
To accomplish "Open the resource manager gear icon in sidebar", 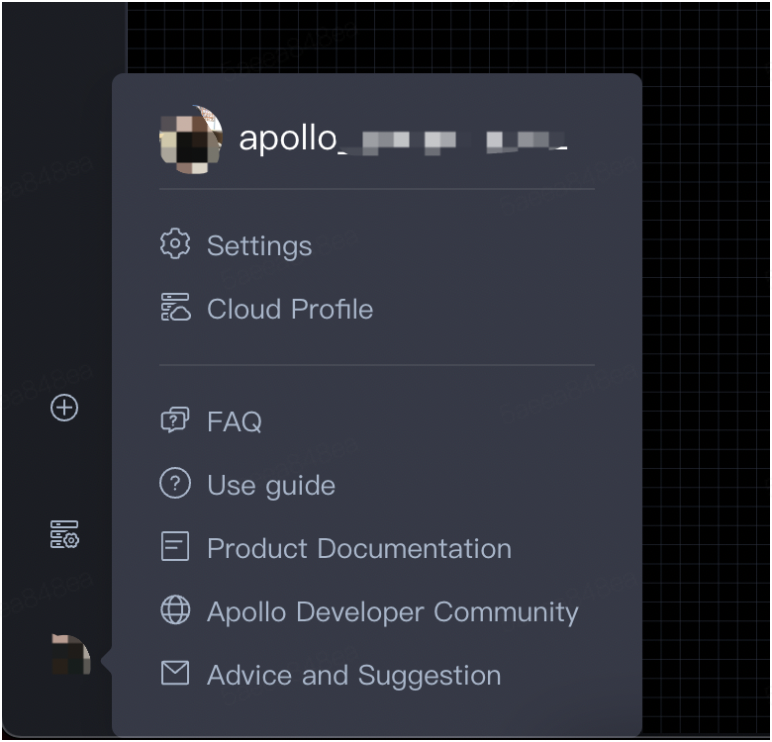I will (x=64, y=534).
